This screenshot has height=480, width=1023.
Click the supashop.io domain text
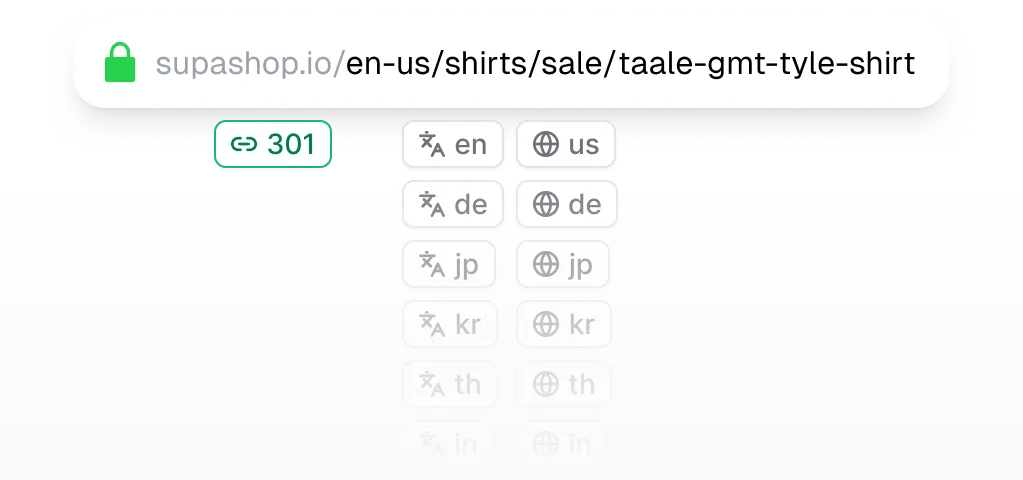(247, 64)
